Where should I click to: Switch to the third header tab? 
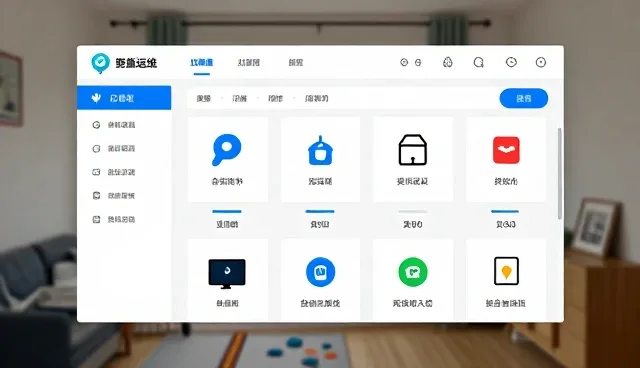pyautogui.click(x=296, y=62)
